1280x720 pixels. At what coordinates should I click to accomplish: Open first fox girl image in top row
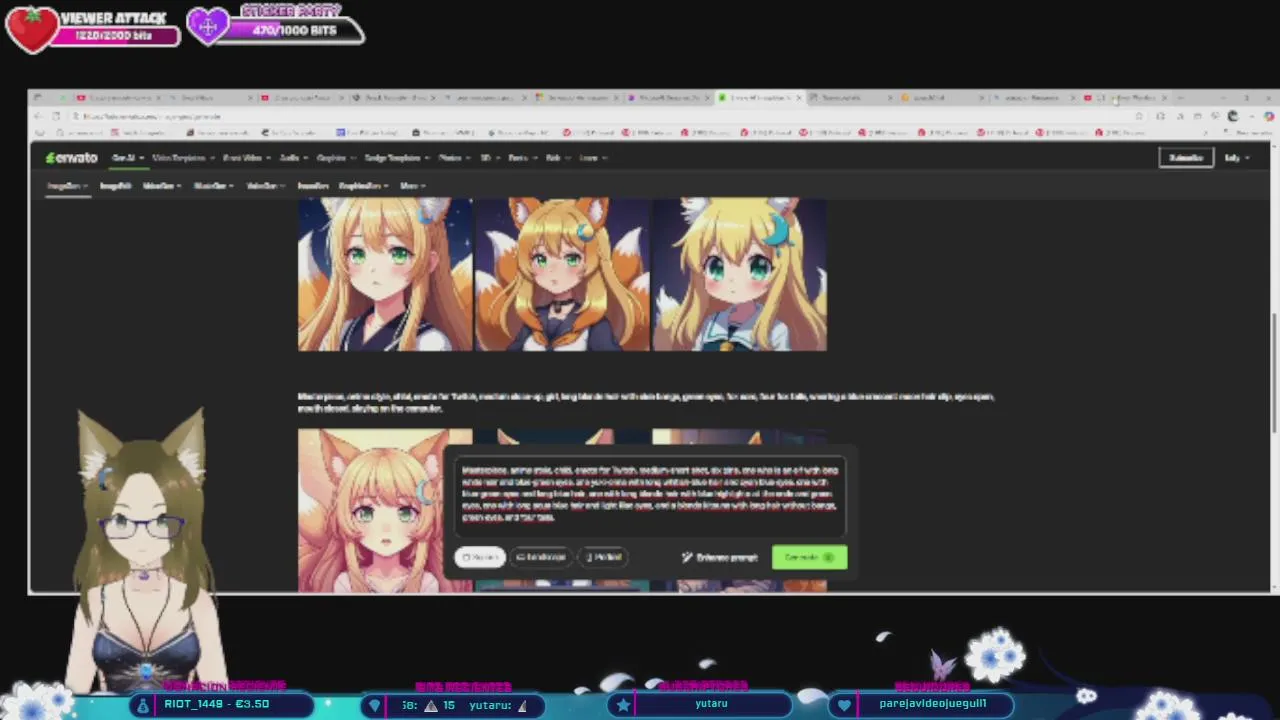(x=385, y=274)
